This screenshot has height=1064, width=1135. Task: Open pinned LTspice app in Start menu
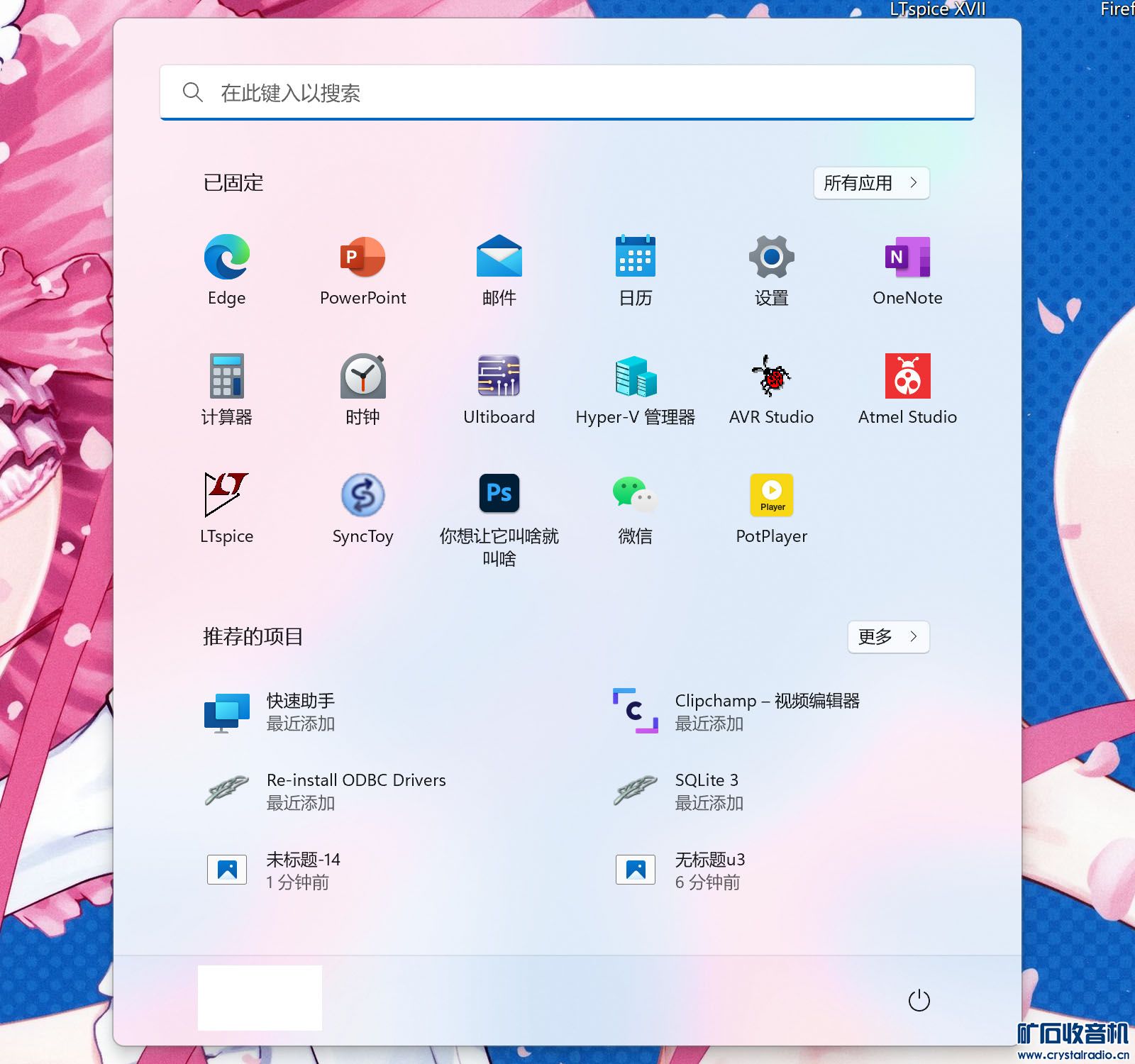pos(227,509)
